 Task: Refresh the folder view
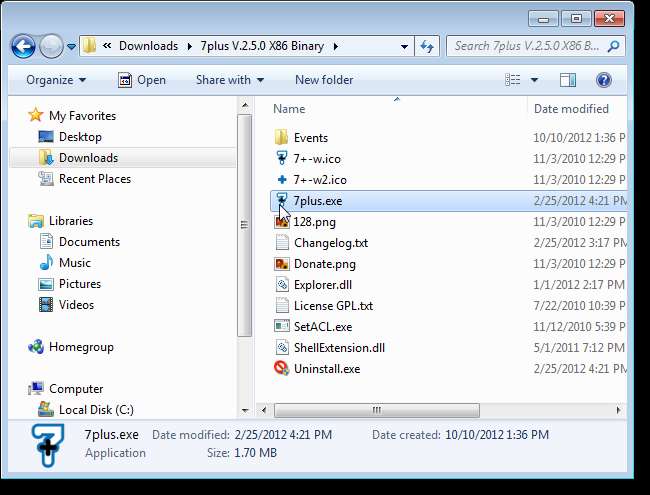pos(427,46)
